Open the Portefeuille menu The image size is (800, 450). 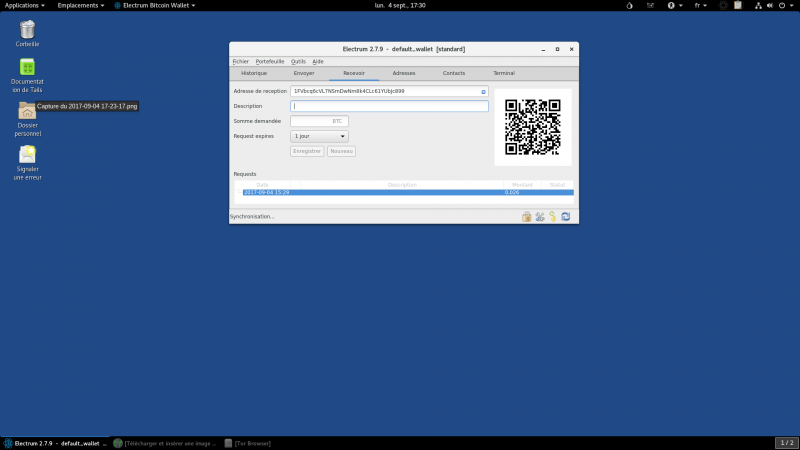click(270, 61)
